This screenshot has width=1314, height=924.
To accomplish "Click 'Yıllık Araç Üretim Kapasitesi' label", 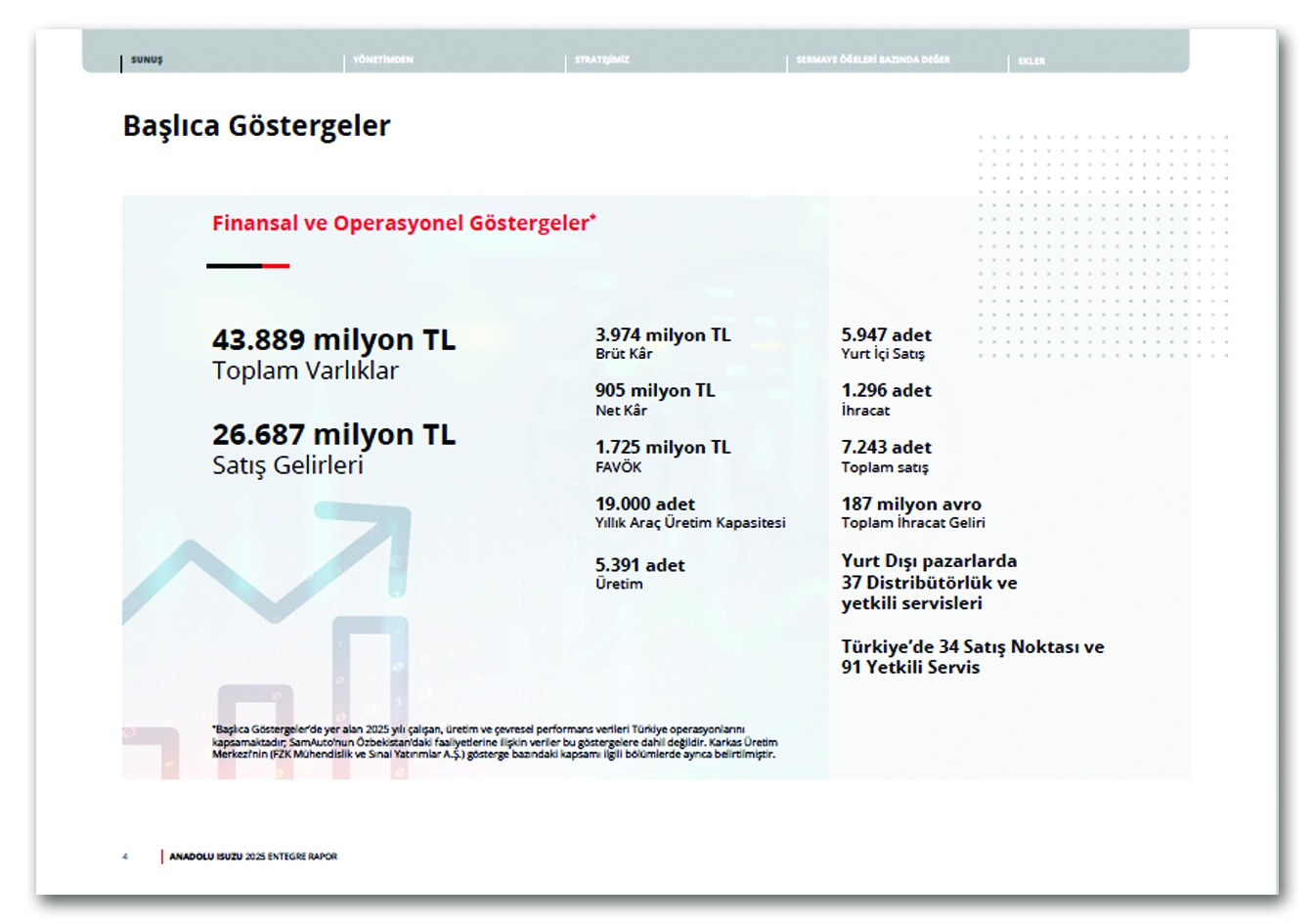I will (x=690, y=523).
